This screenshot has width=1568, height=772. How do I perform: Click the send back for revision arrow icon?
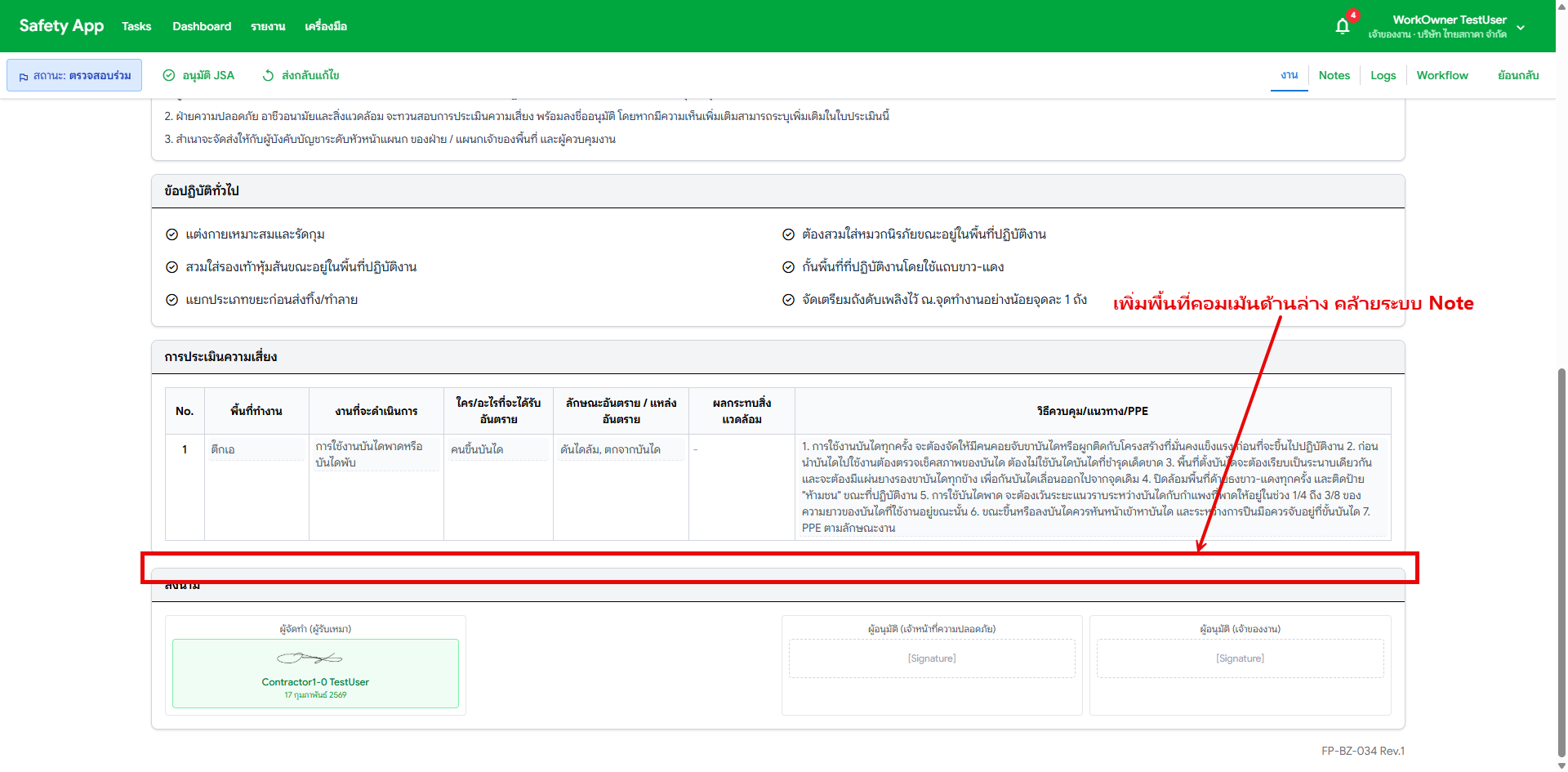(x=268, y=75)
